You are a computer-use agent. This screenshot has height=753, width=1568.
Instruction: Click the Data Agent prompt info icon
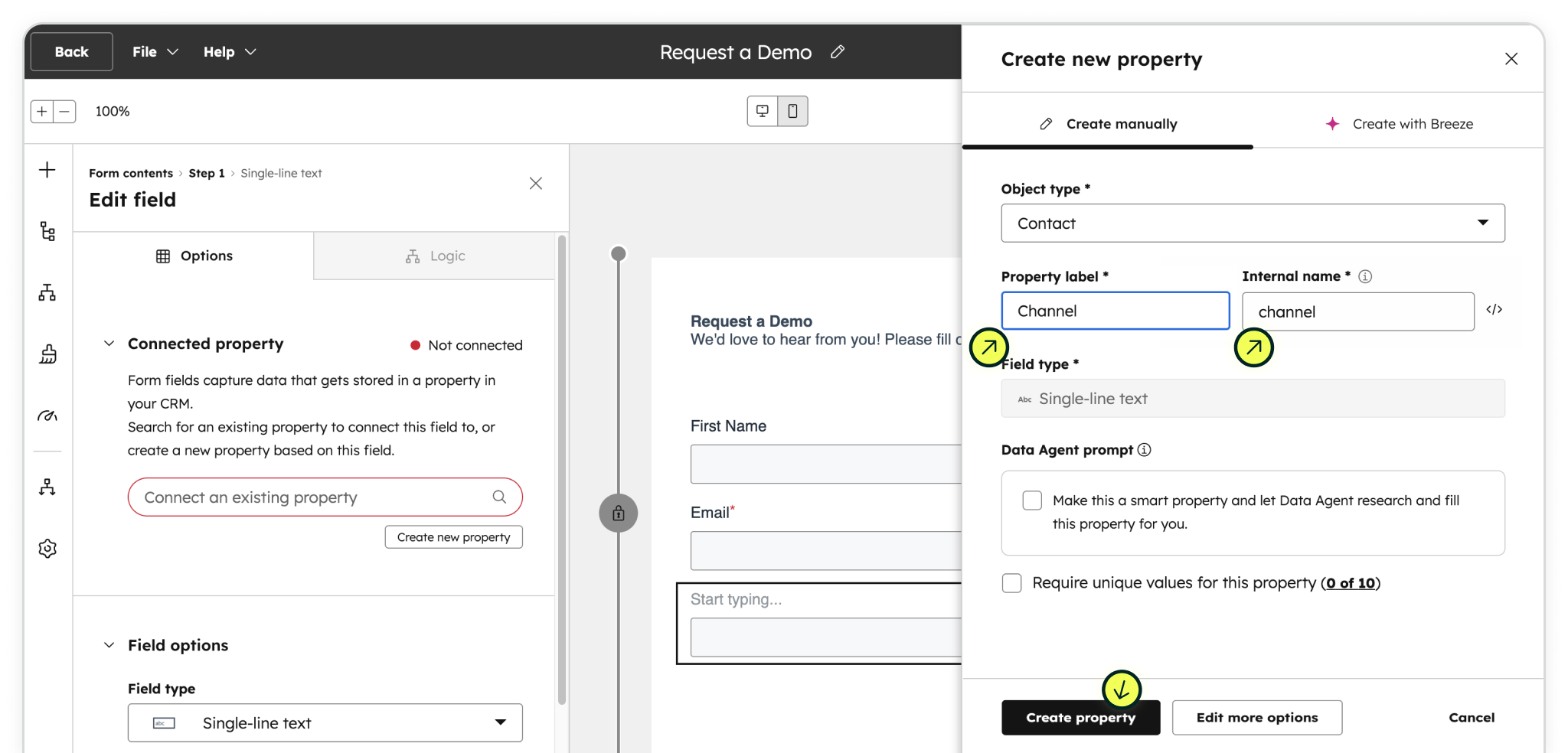point(1144,450)
